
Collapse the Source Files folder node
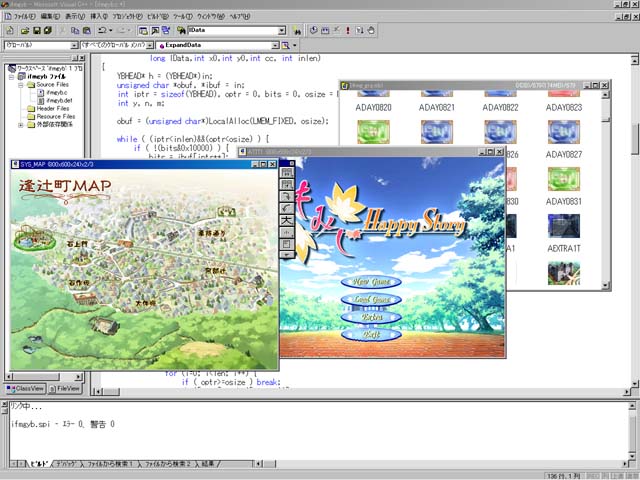click(21, 85)
